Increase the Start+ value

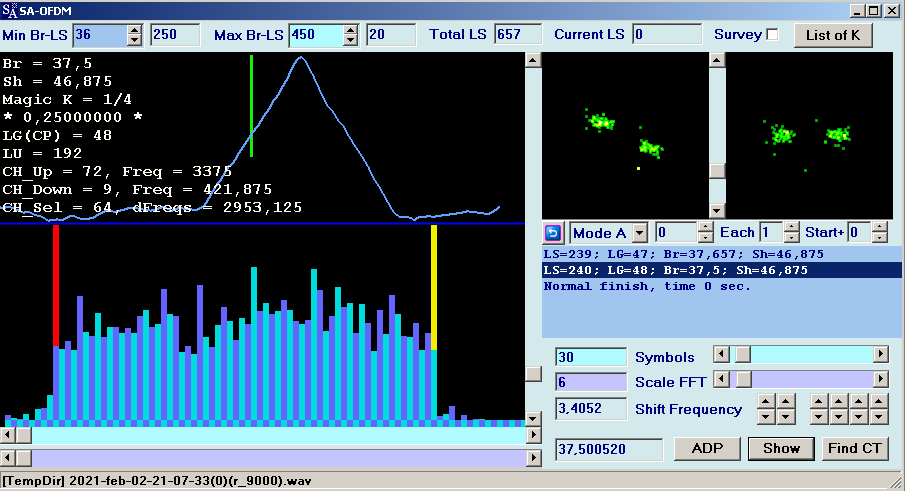click(x=879, y=228)
